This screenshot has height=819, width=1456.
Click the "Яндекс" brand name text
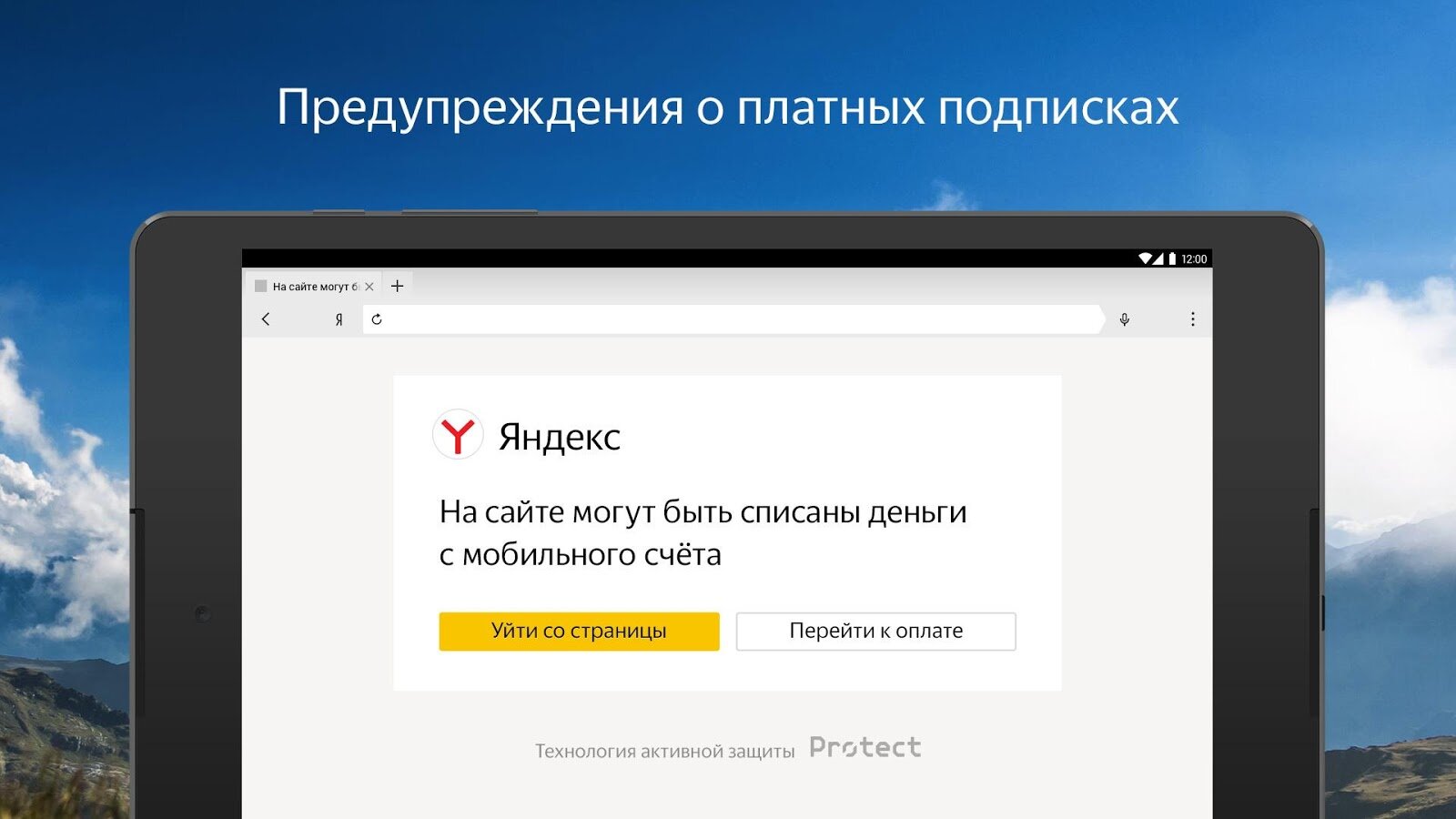pos(559,438)
